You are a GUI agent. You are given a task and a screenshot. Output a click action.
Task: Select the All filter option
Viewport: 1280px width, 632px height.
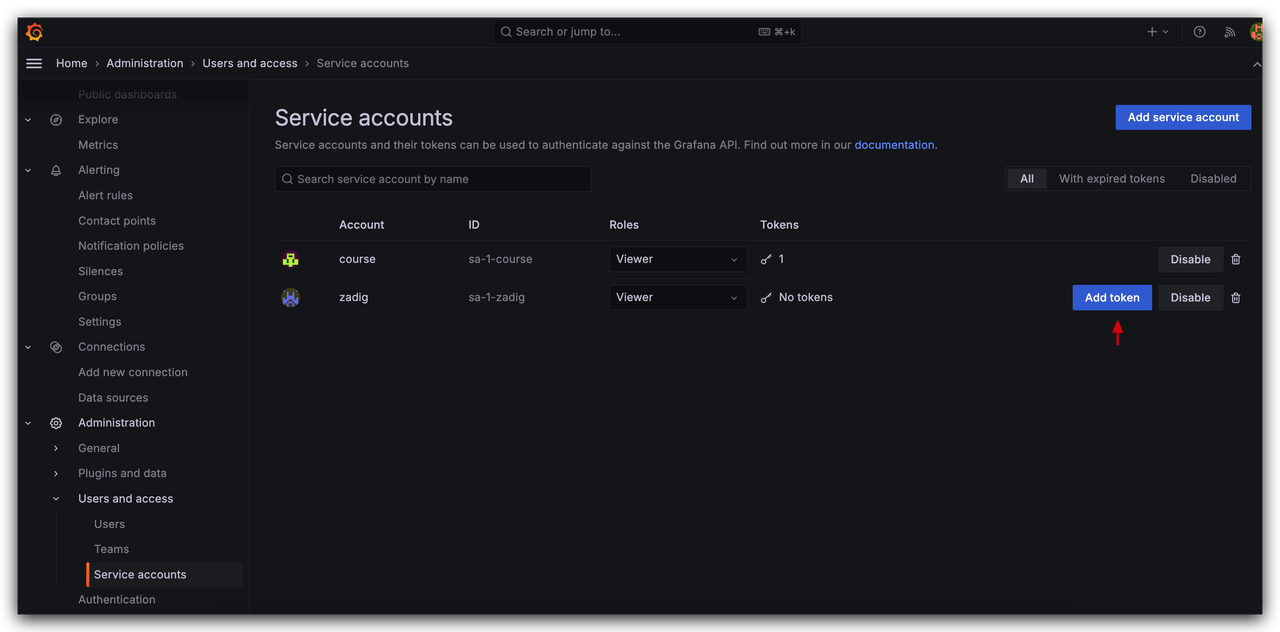(1027, 179)
